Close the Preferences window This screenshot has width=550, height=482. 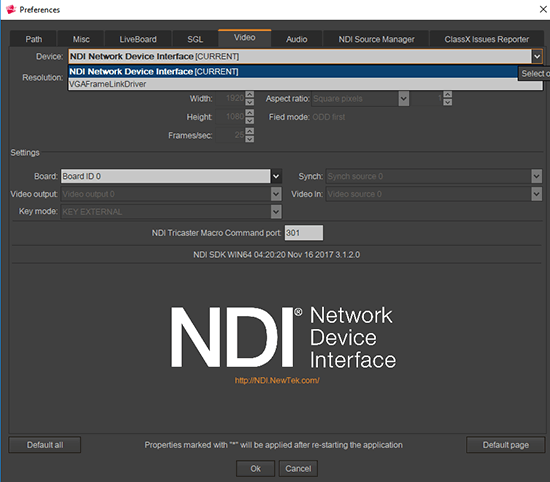[543, 9]
